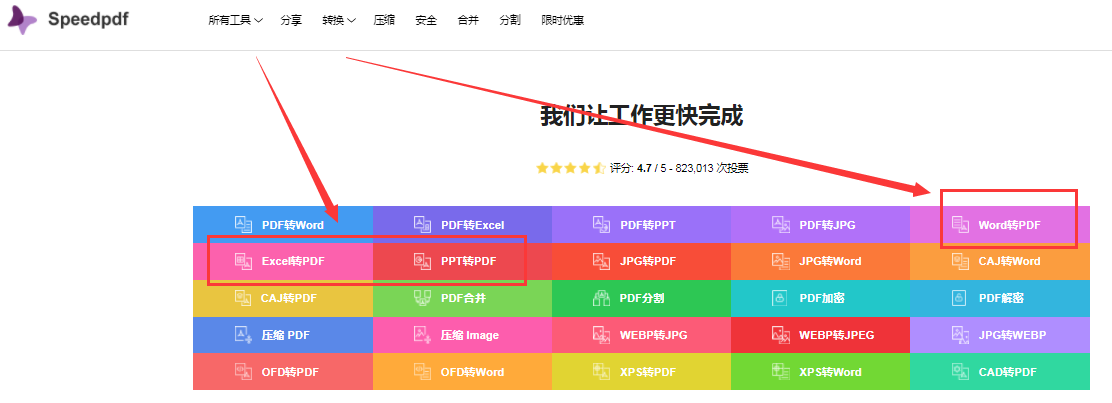Click the PDF转PPT tile icon

pos(601,224)
